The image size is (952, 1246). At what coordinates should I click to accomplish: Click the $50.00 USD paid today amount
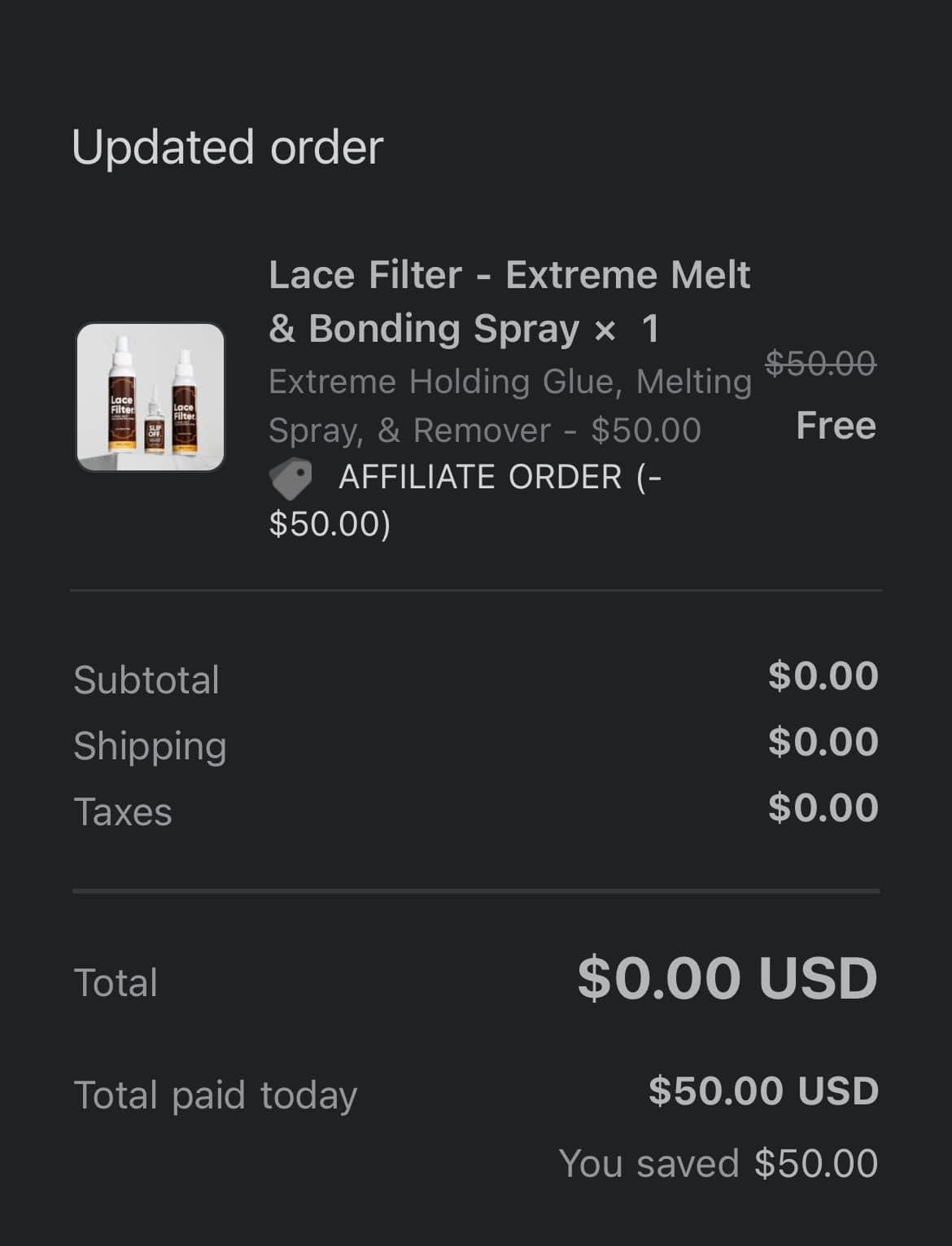tap(763, 1091)
